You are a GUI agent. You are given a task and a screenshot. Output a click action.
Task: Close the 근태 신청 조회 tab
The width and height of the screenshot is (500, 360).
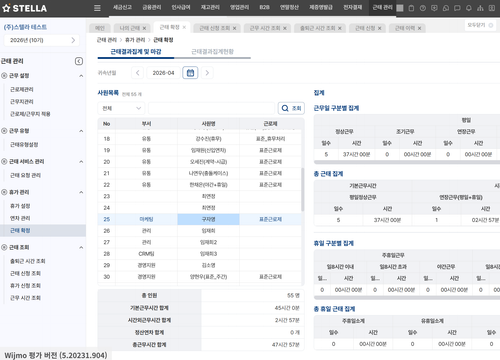(x=234, y=28)
